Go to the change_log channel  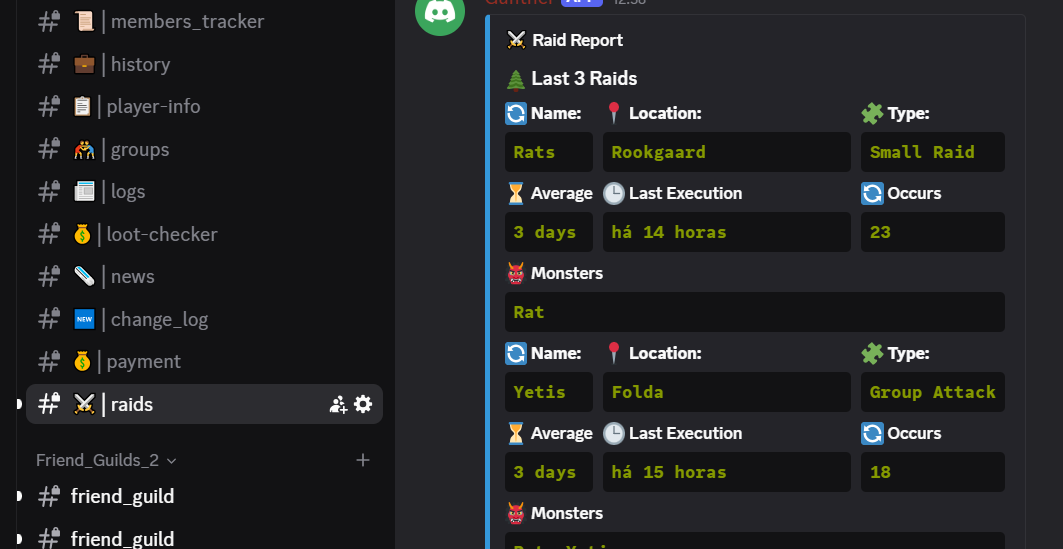tap(159, 320)
